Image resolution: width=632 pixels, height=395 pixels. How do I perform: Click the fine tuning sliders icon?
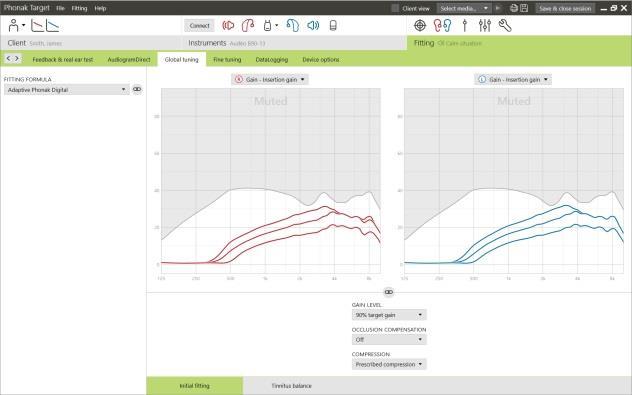pos(484,25)
